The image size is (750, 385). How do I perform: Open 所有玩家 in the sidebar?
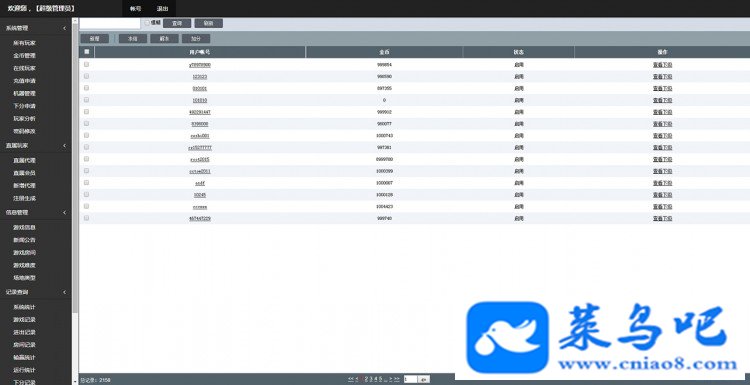click(24, 43)
